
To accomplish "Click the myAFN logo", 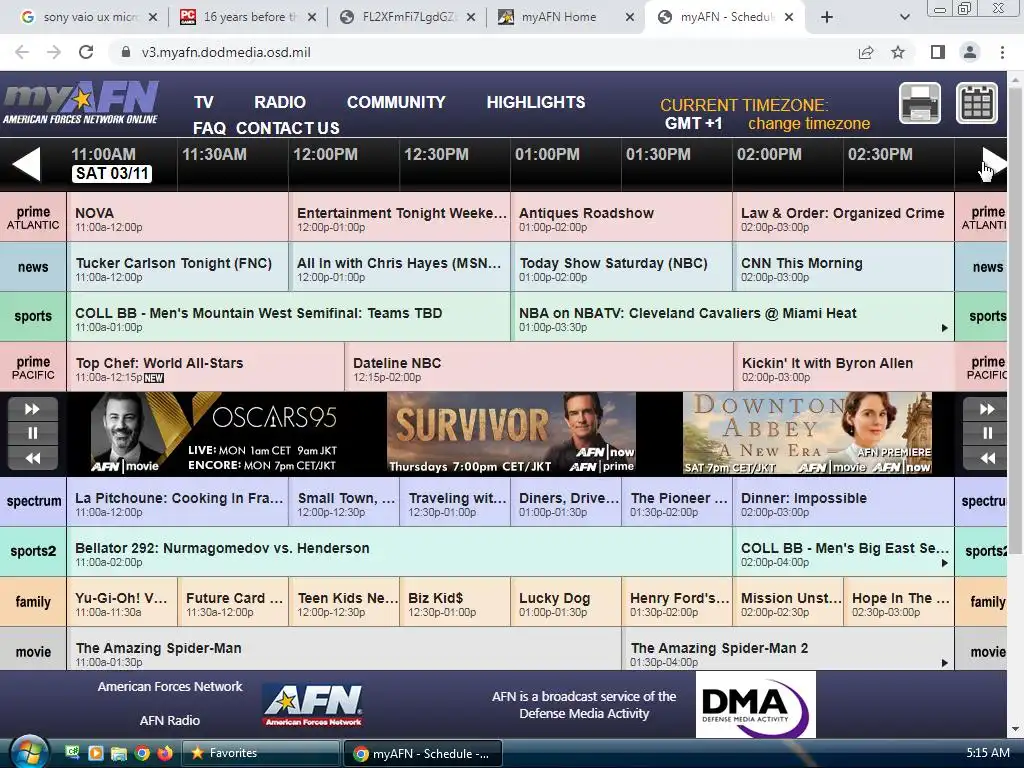I will tap(81, 103).
